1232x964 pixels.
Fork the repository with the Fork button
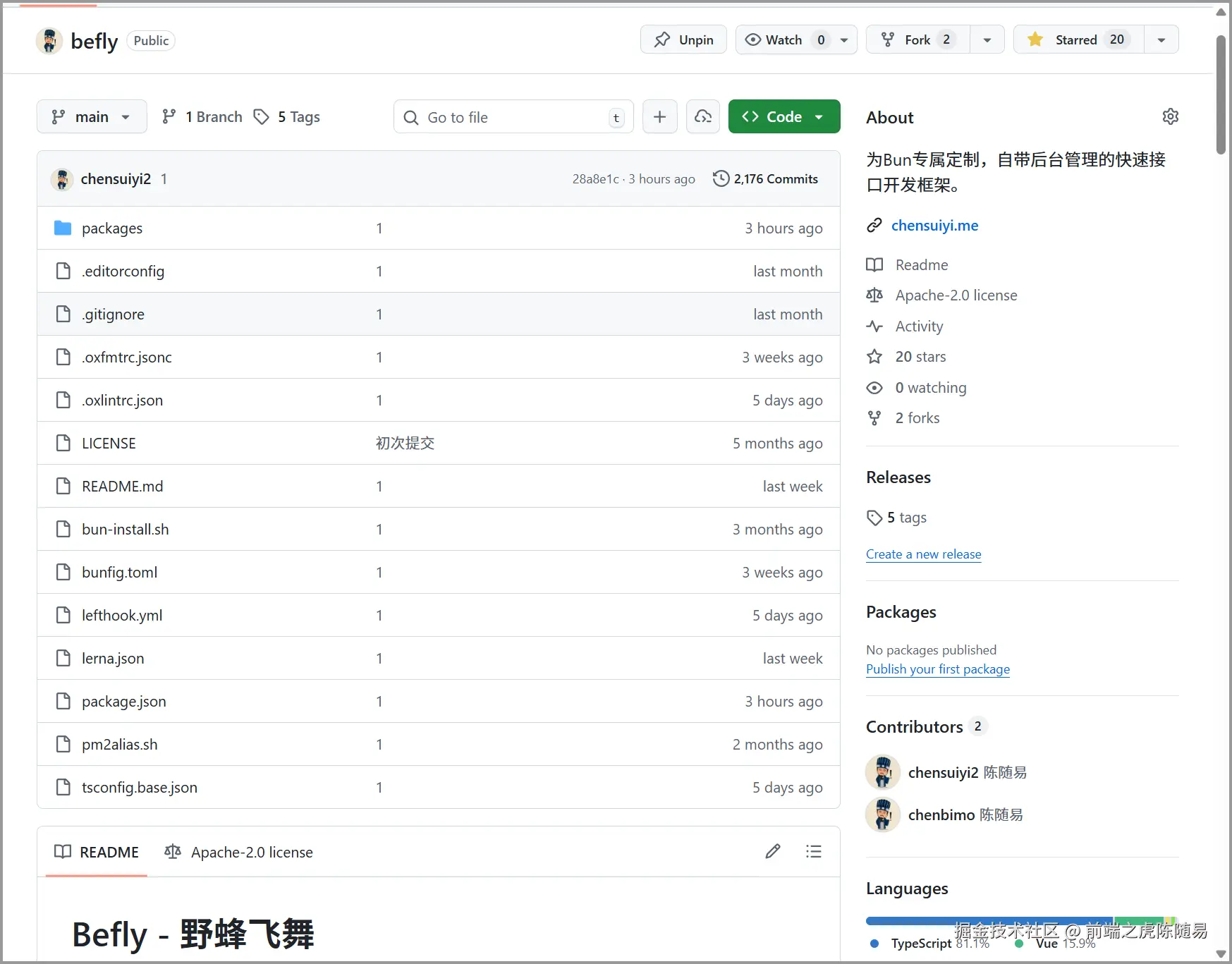(918, 39)
